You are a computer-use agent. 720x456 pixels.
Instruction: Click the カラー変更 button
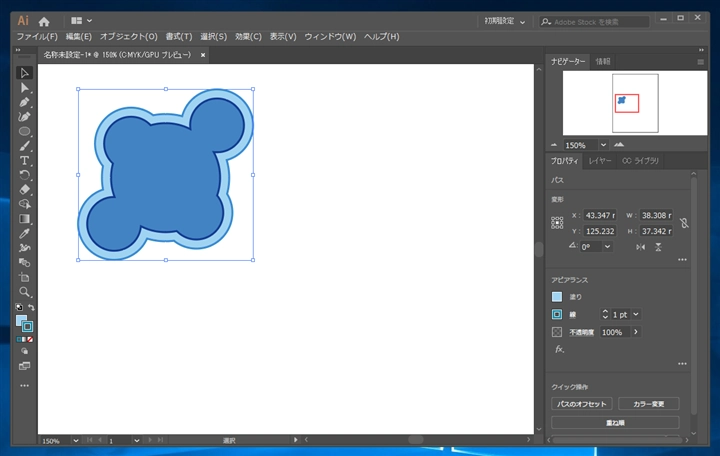tap(648, 404)
